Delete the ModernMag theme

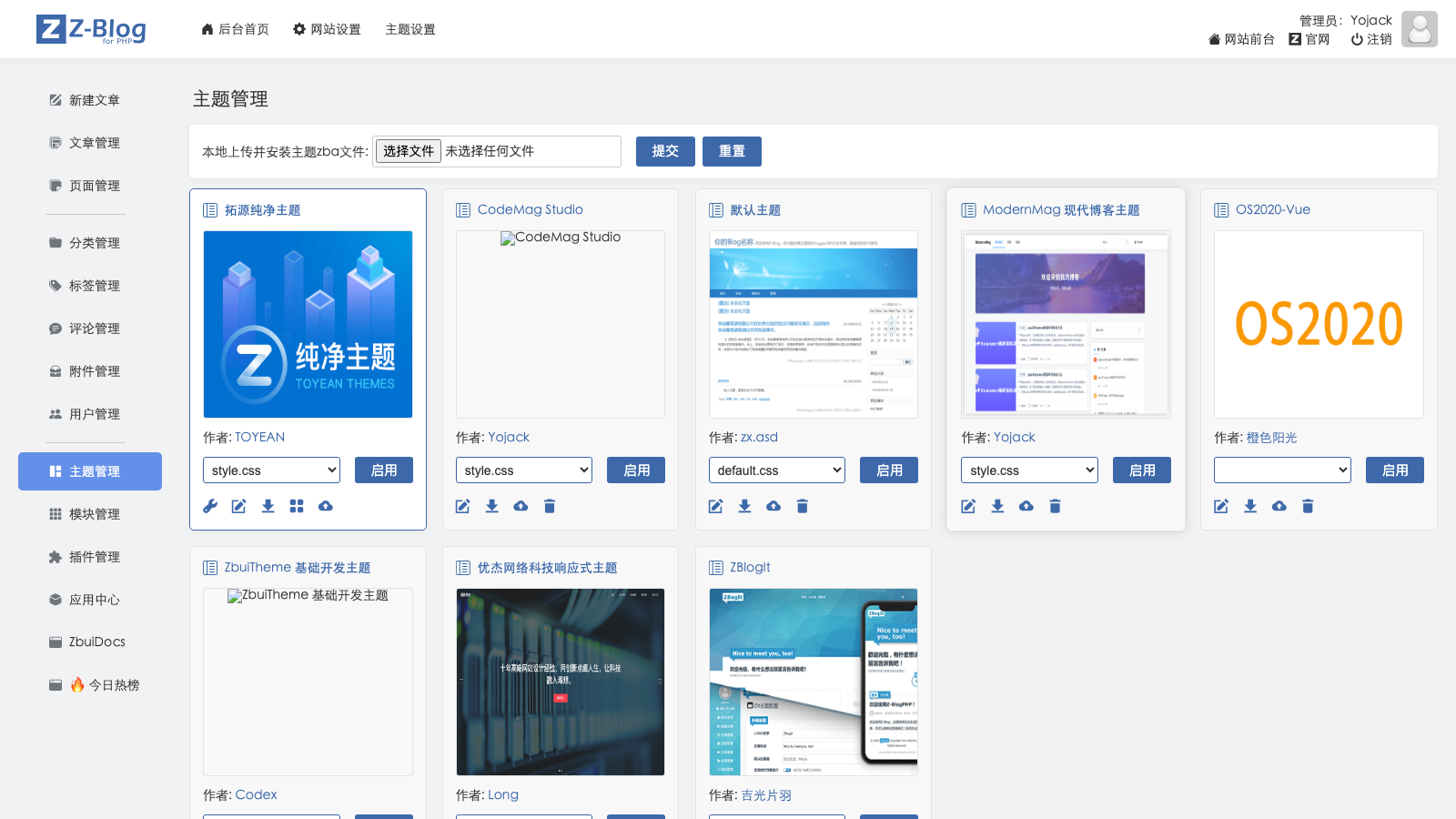pos(1056,506)
